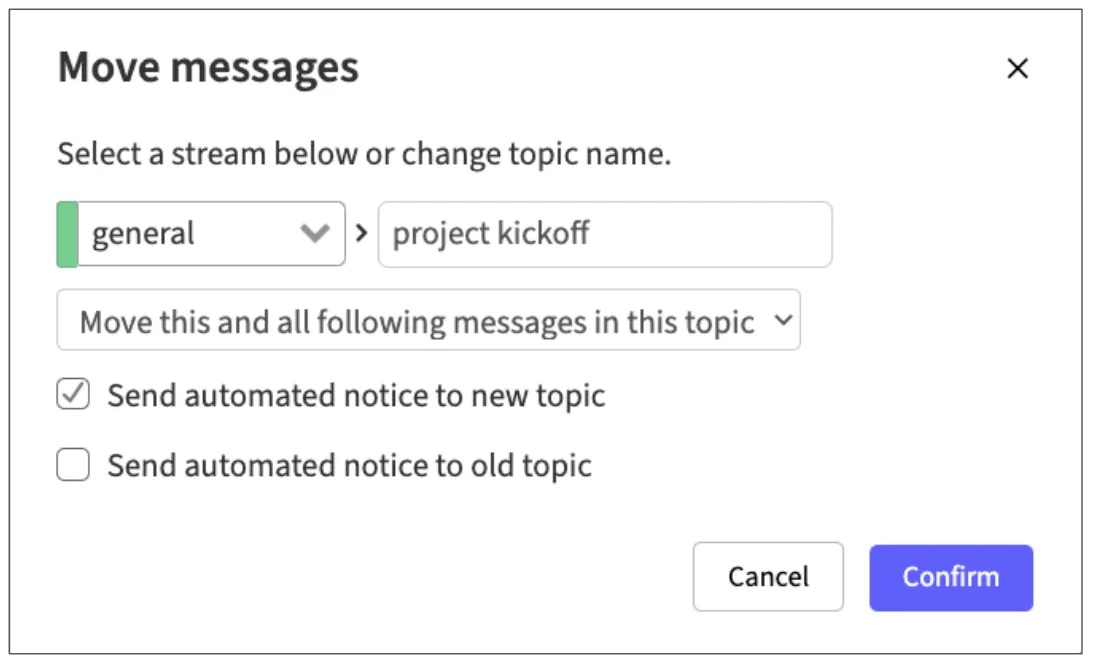Click the 'Send automated notice to new topic' label
The height and width of the screenshot is (666, 1097).
[x=356, y=396]
